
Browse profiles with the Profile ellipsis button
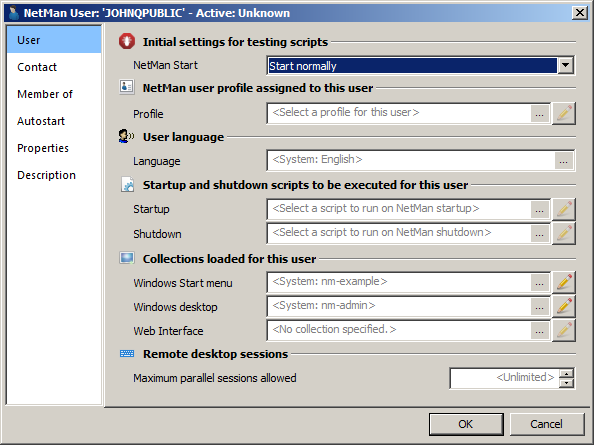pos(540,113)
